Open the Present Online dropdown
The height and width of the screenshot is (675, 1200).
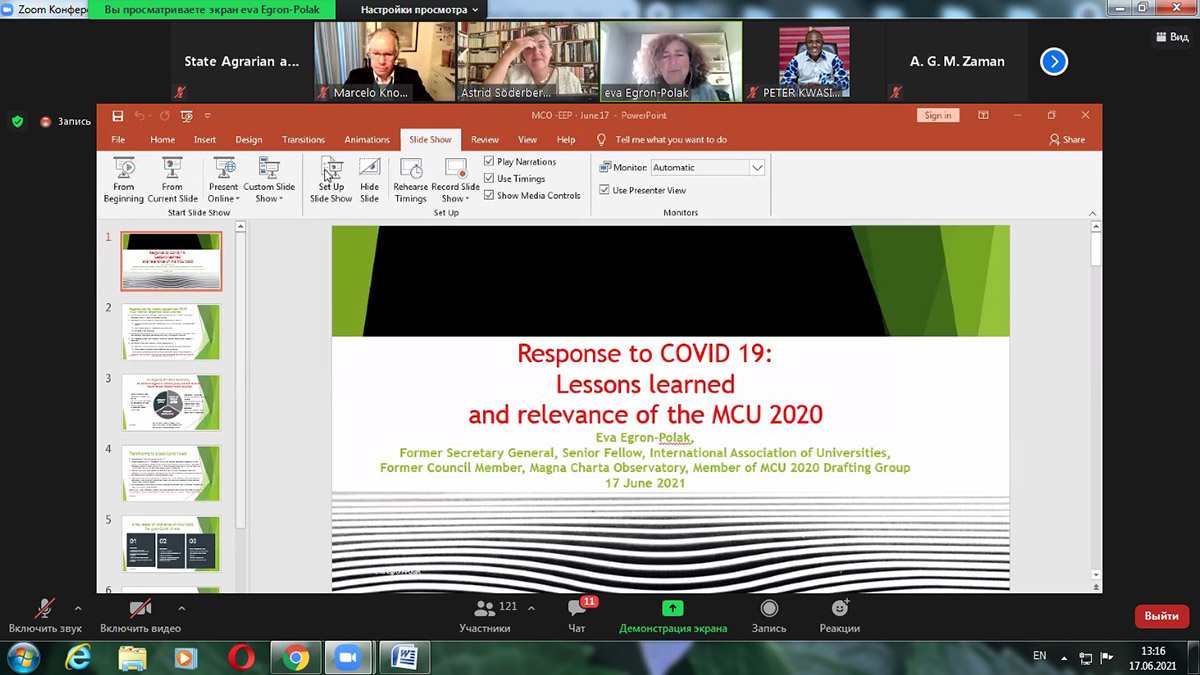[224, 181]
